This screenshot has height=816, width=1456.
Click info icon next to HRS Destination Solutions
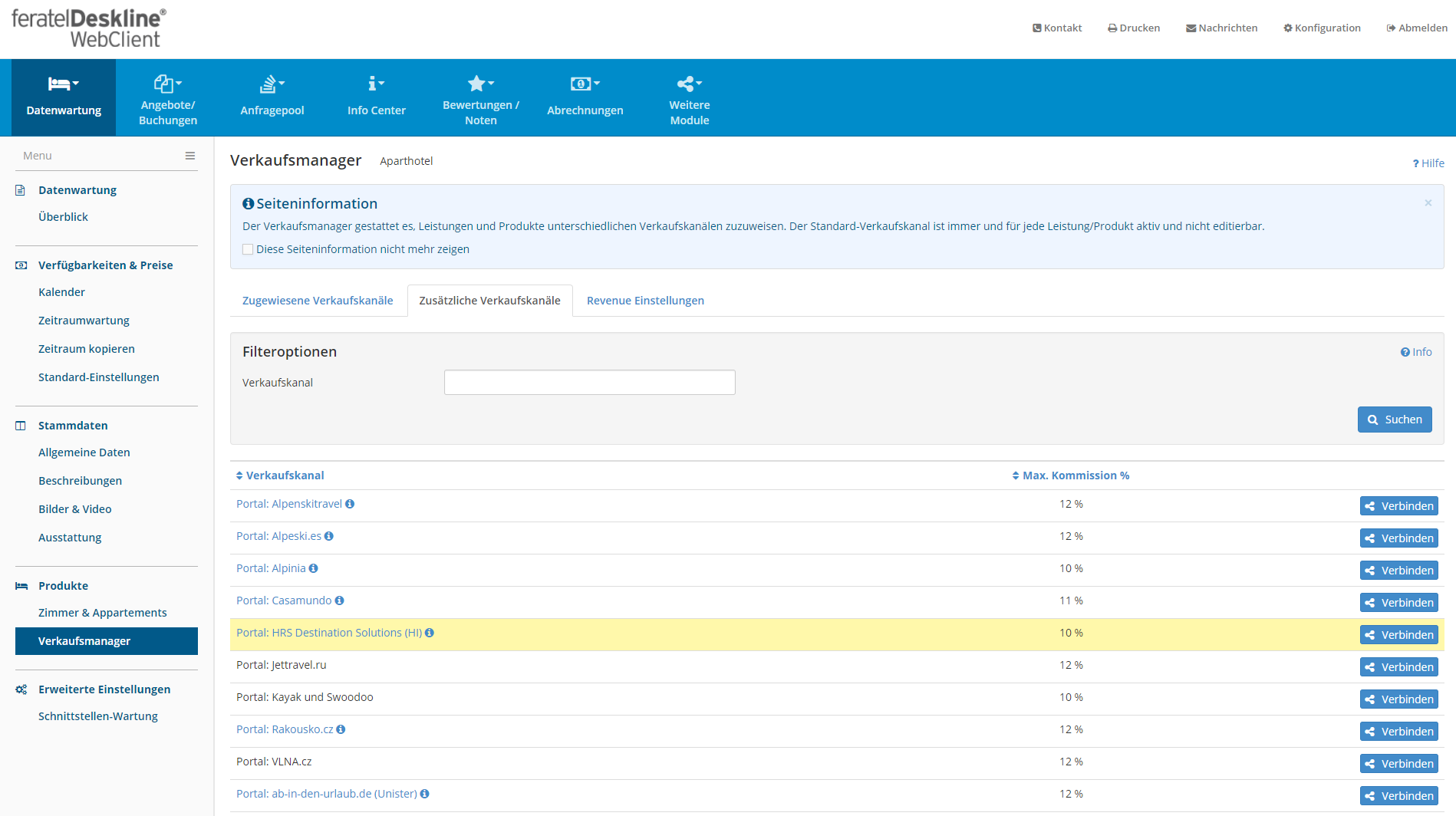[430, 633]
